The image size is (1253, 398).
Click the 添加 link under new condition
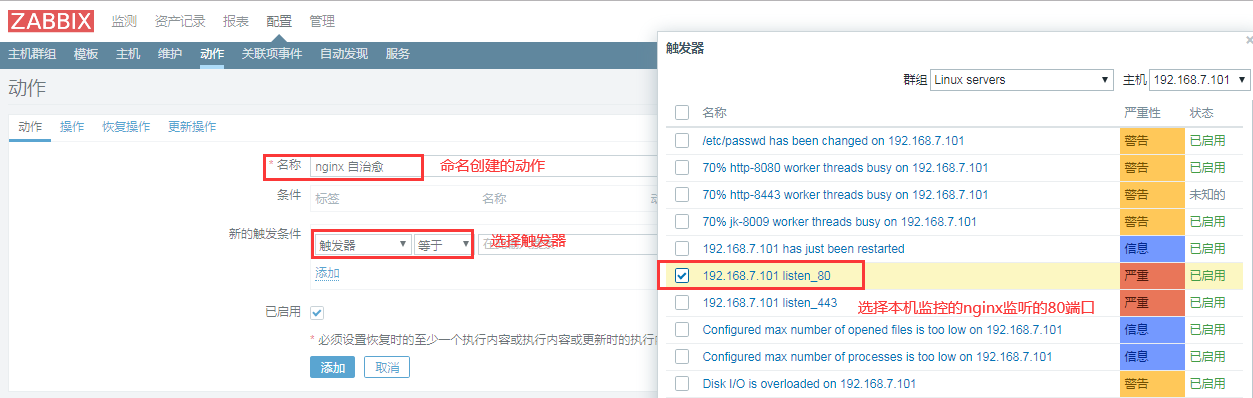(x=327, y=273)
